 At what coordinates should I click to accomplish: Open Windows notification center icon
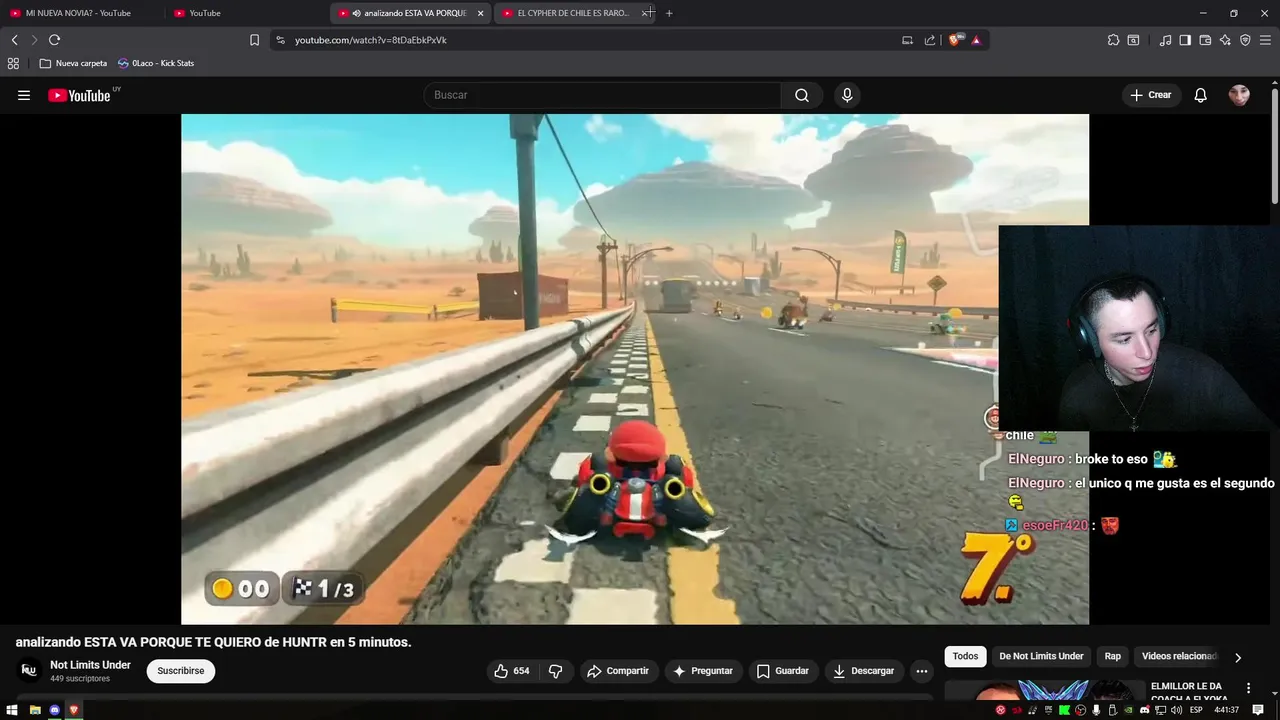[1259, 710]
